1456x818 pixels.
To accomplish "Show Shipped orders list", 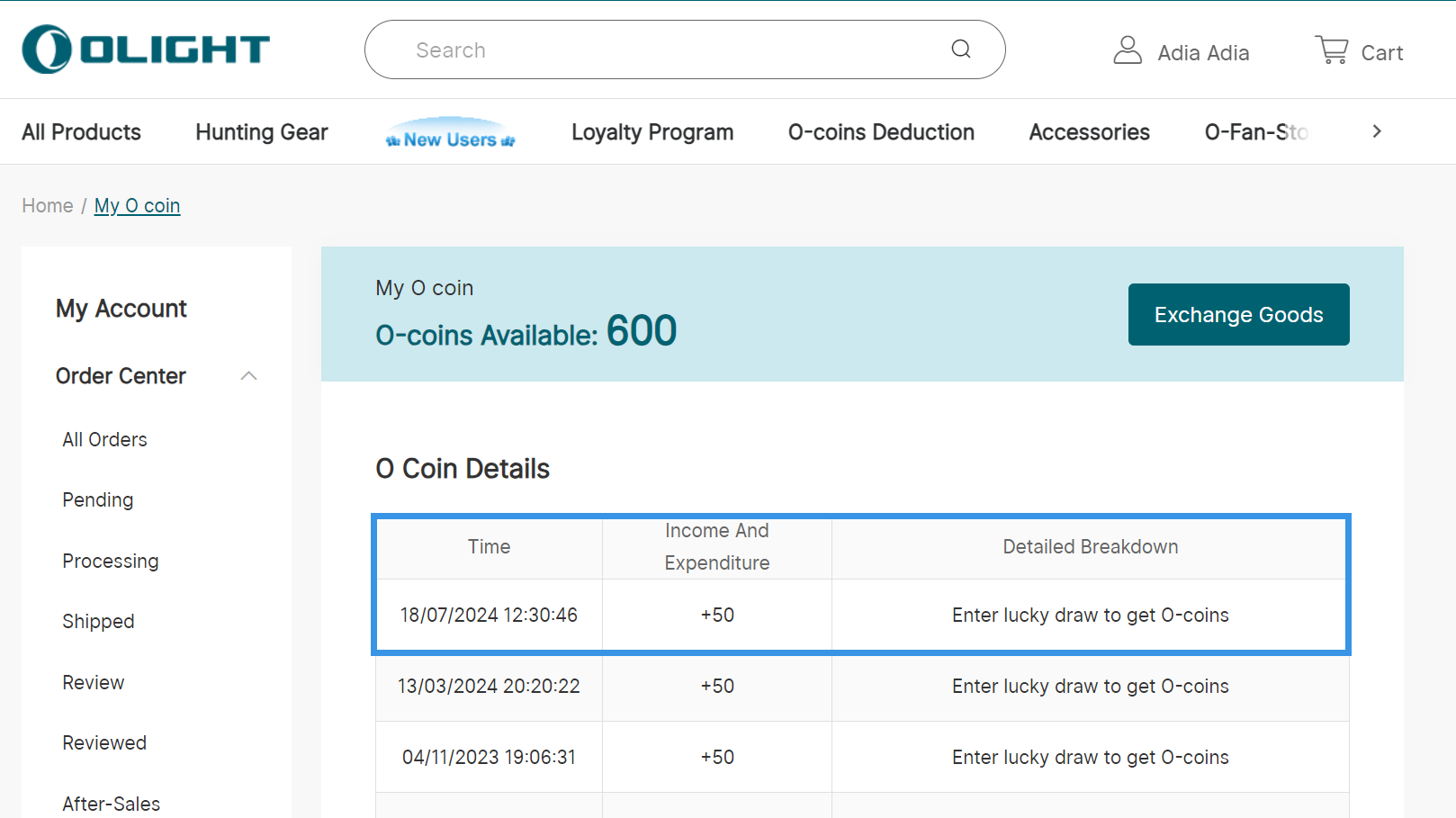I will coord(98,622).
